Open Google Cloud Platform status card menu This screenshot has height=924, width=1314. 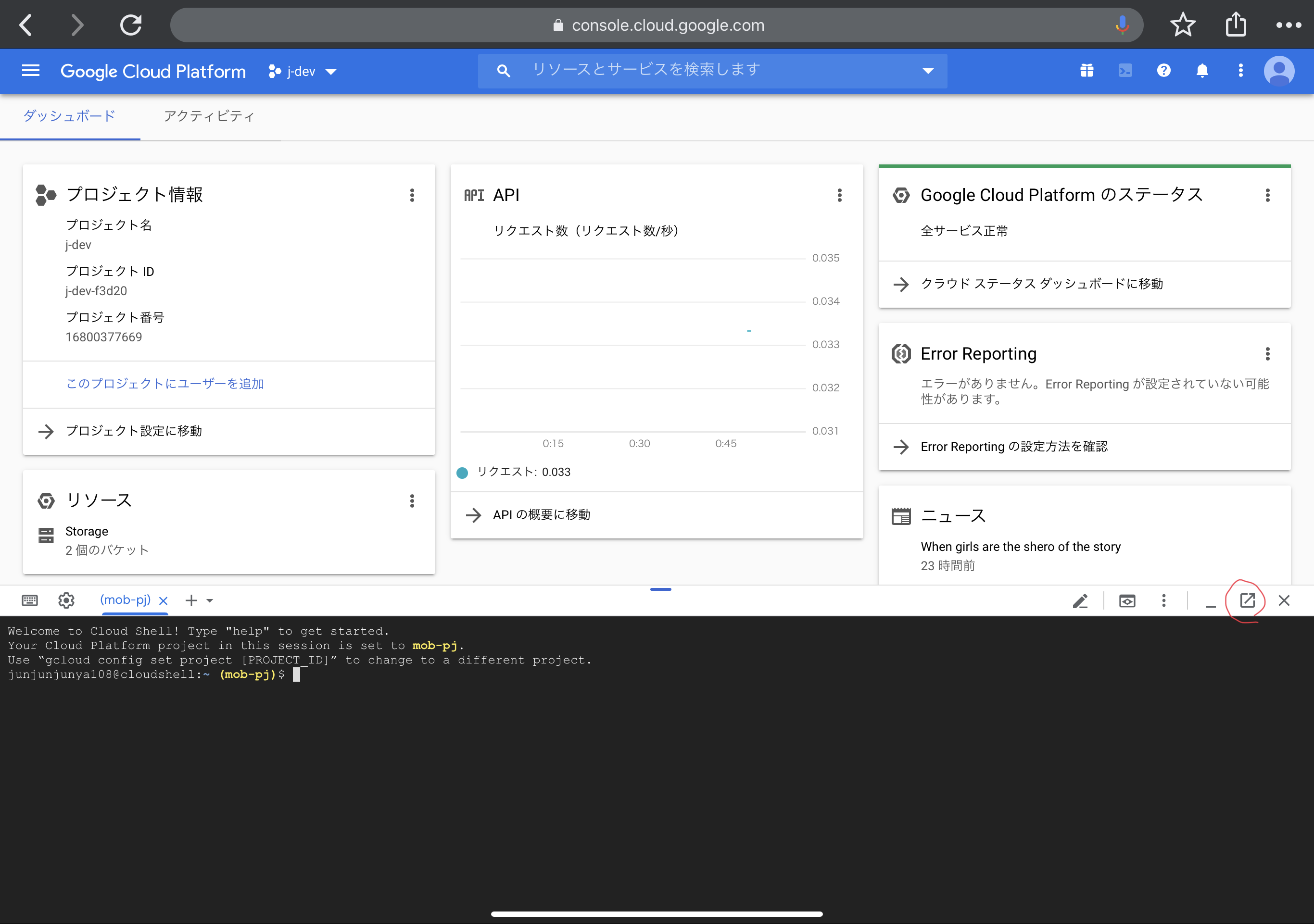click(x=1268, y=195)
